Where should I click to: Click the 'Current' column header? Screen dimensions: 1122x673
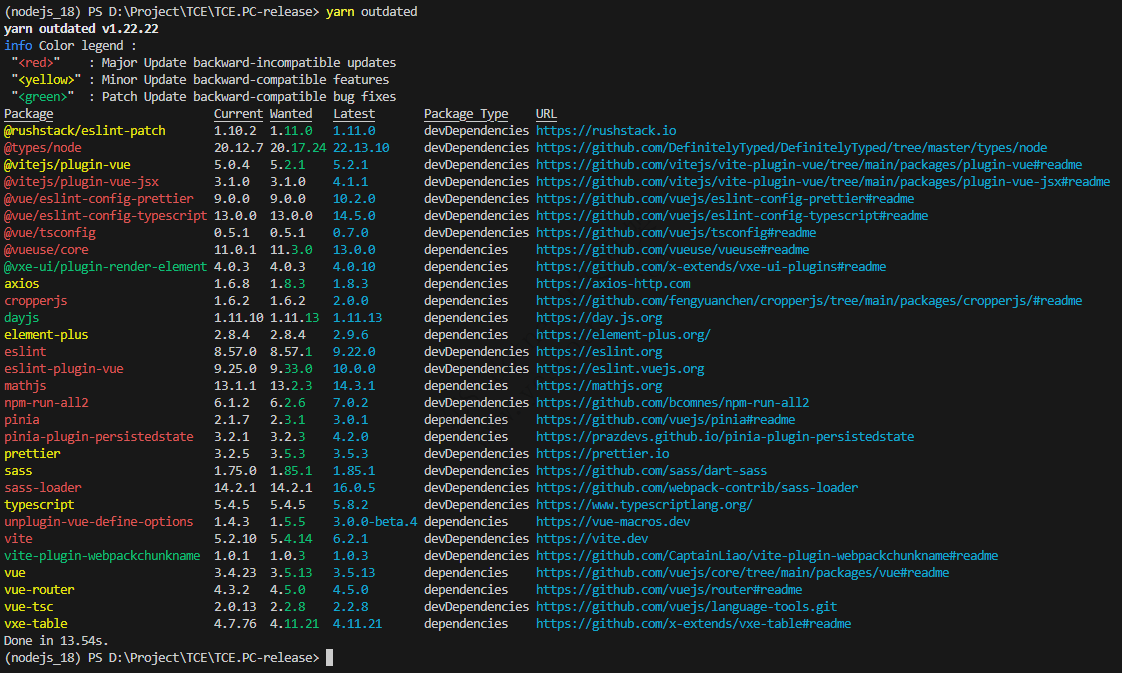[238, 114]
